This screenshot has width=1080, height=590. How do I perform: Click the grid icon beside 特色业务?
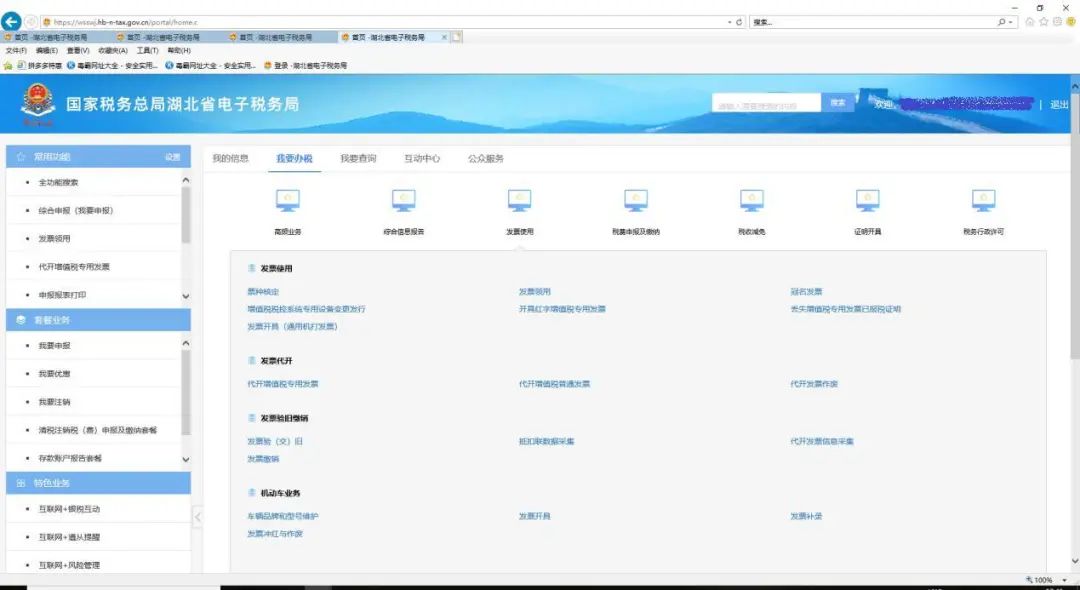pyautogui.click(x=21, y=483)
